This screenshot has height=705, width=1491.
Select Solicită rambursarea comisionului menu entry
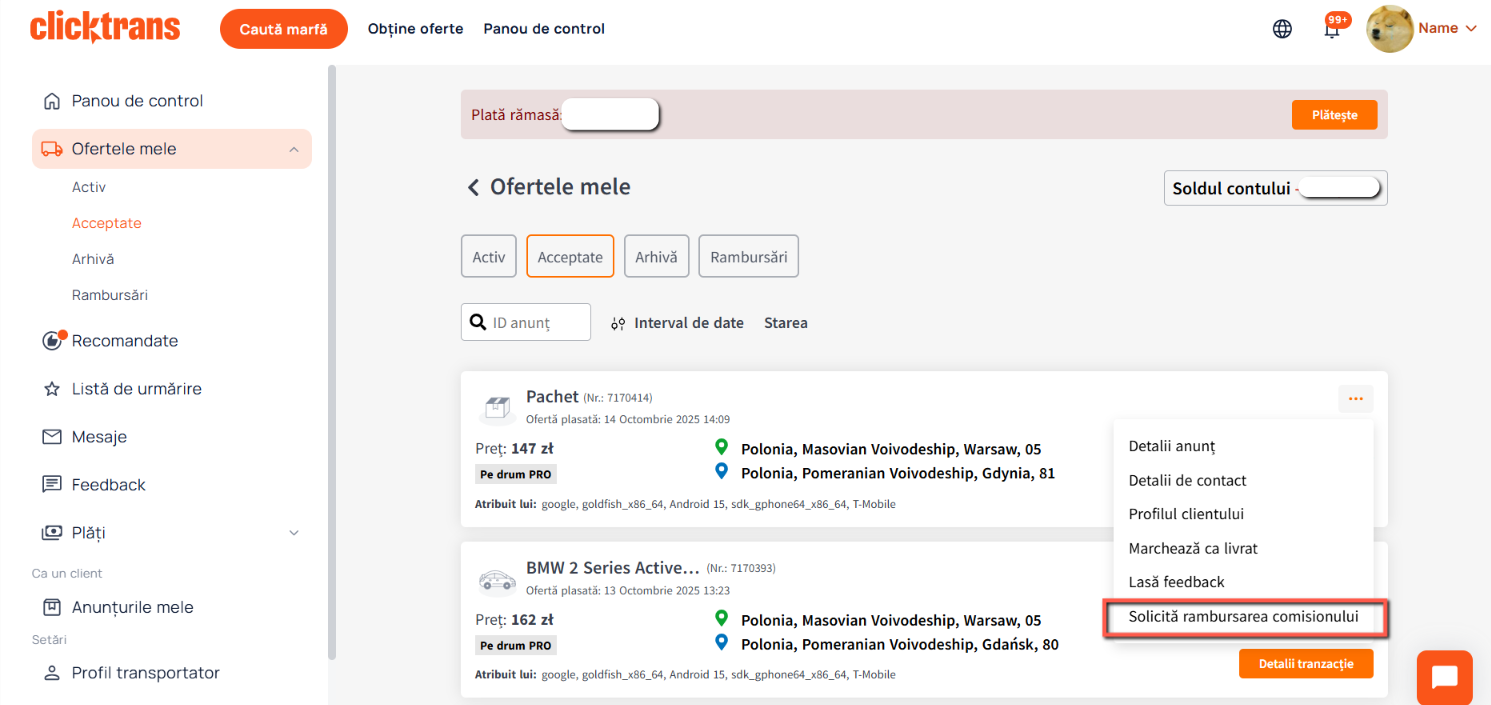[x=1243, y=617]
